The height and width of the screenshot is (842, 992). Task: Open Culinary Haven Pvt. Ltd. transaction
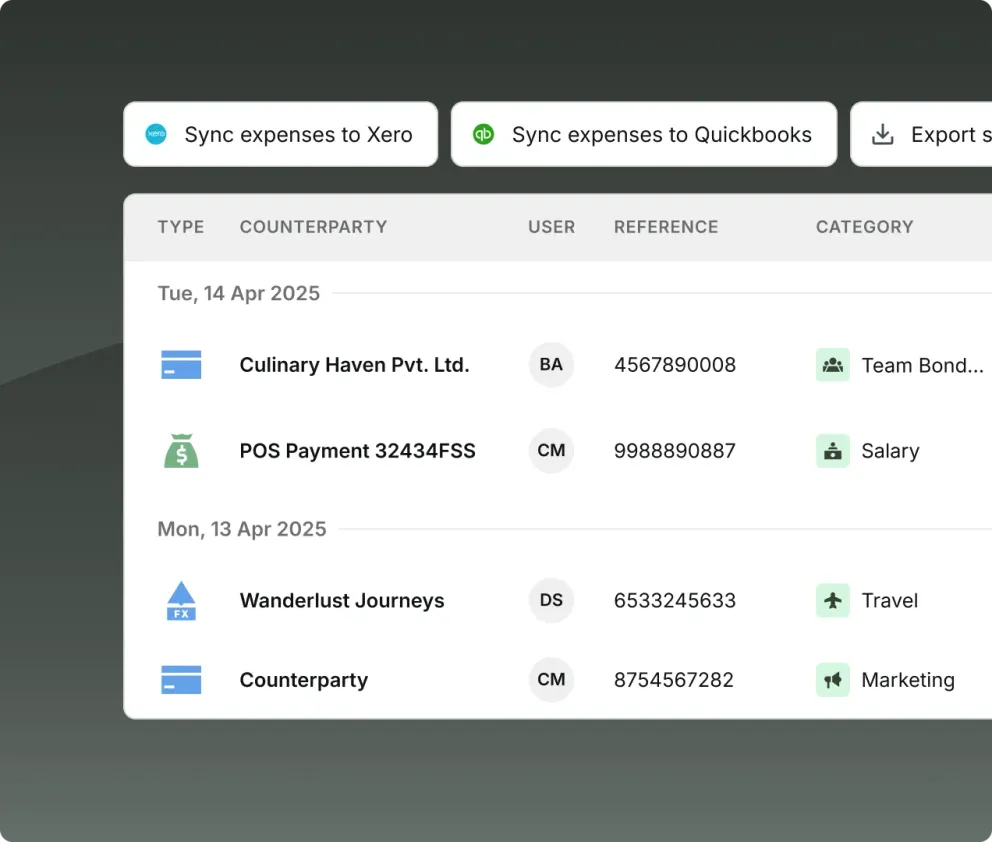[354, 365]
